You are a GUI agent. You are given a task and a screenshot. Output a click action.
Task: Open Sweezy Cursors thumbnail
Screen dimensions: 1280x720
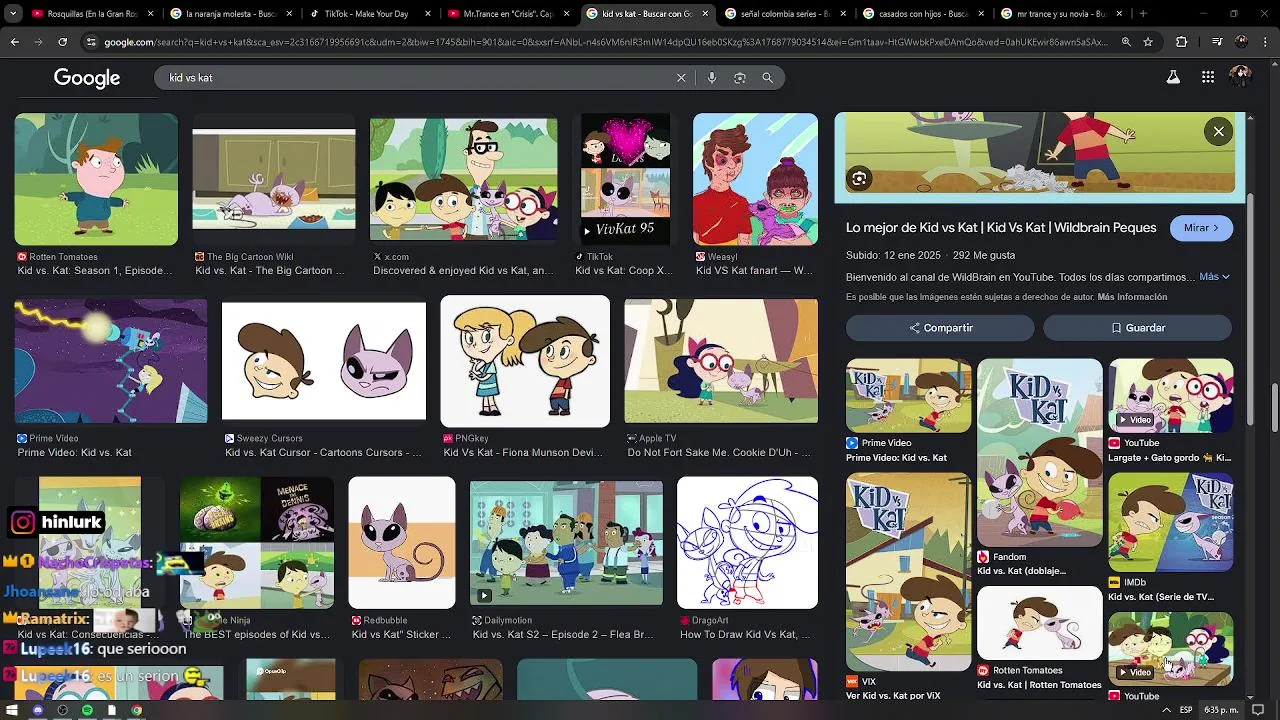(324, 361)
